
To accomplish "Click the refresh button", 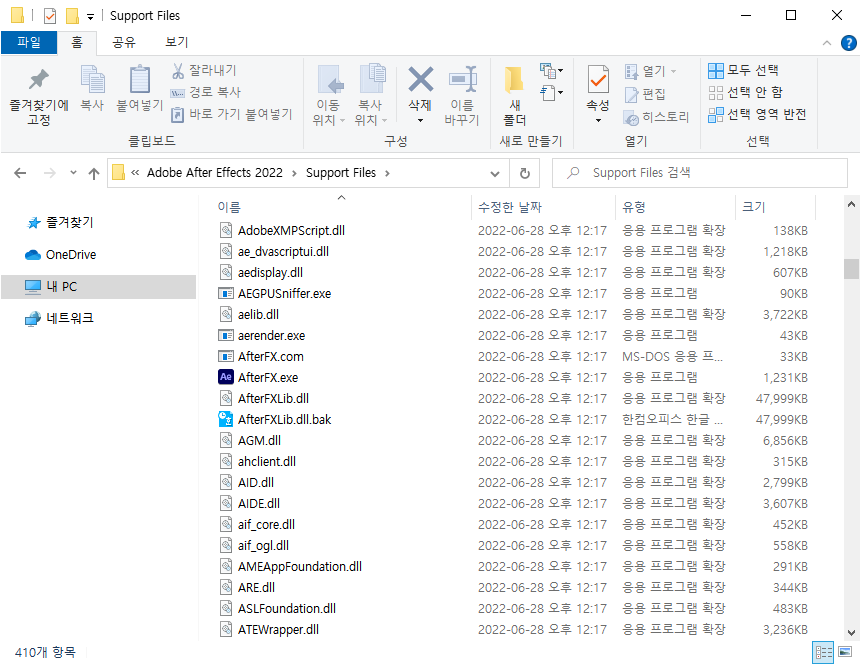I will coord(525,174).
